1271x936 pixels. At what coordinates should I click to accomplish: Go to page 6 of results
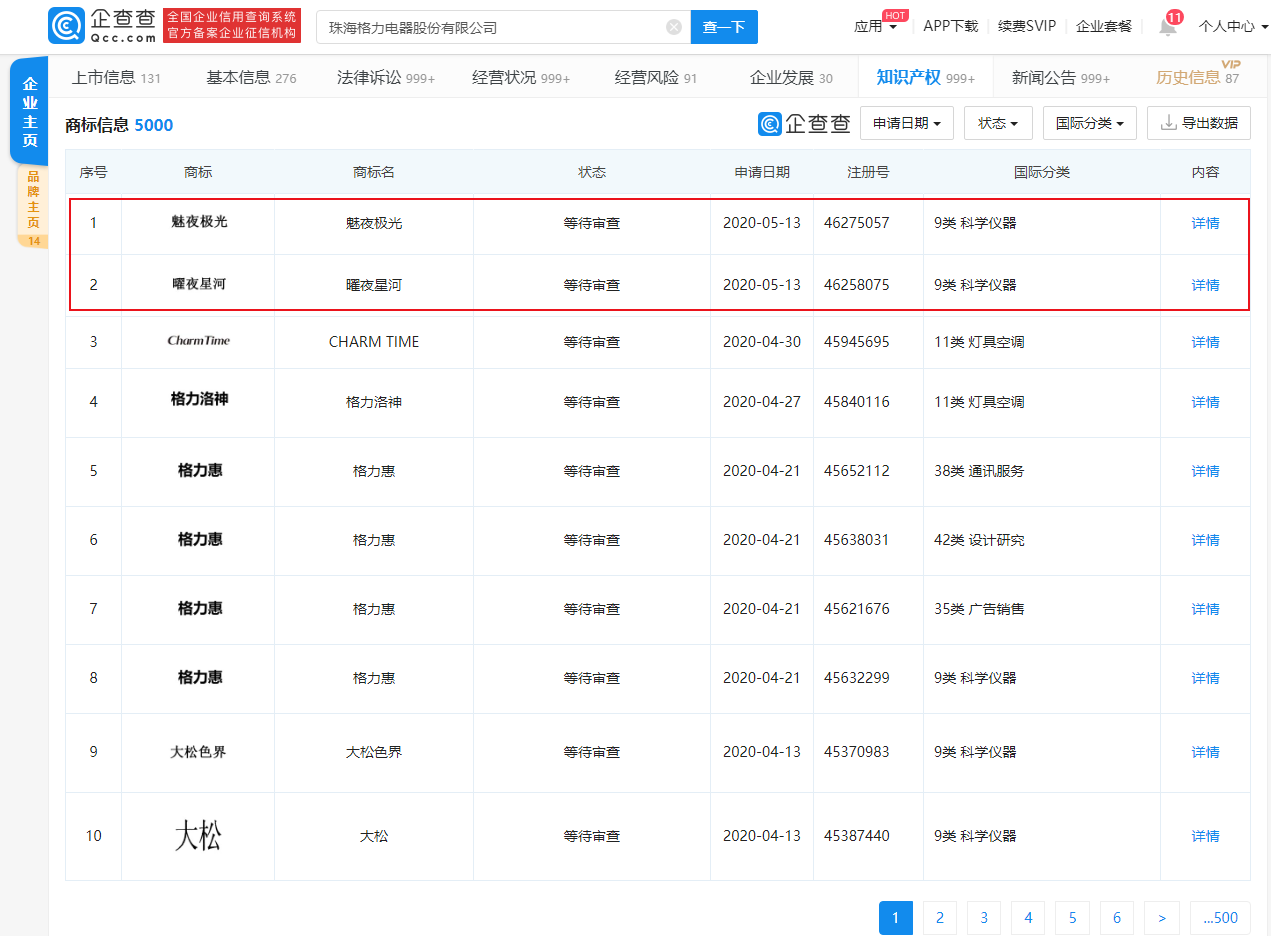coord(1117,918)
